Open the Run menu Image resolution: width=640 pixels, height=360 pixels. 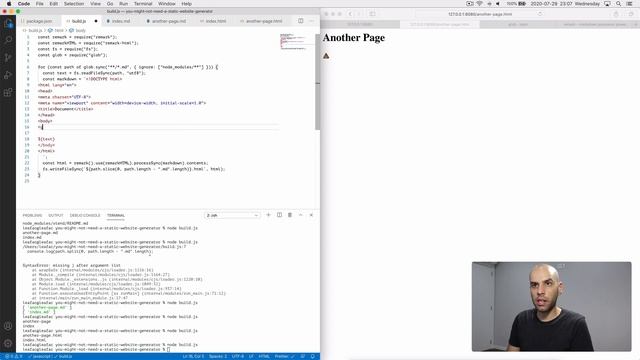[x=123, y=4]
